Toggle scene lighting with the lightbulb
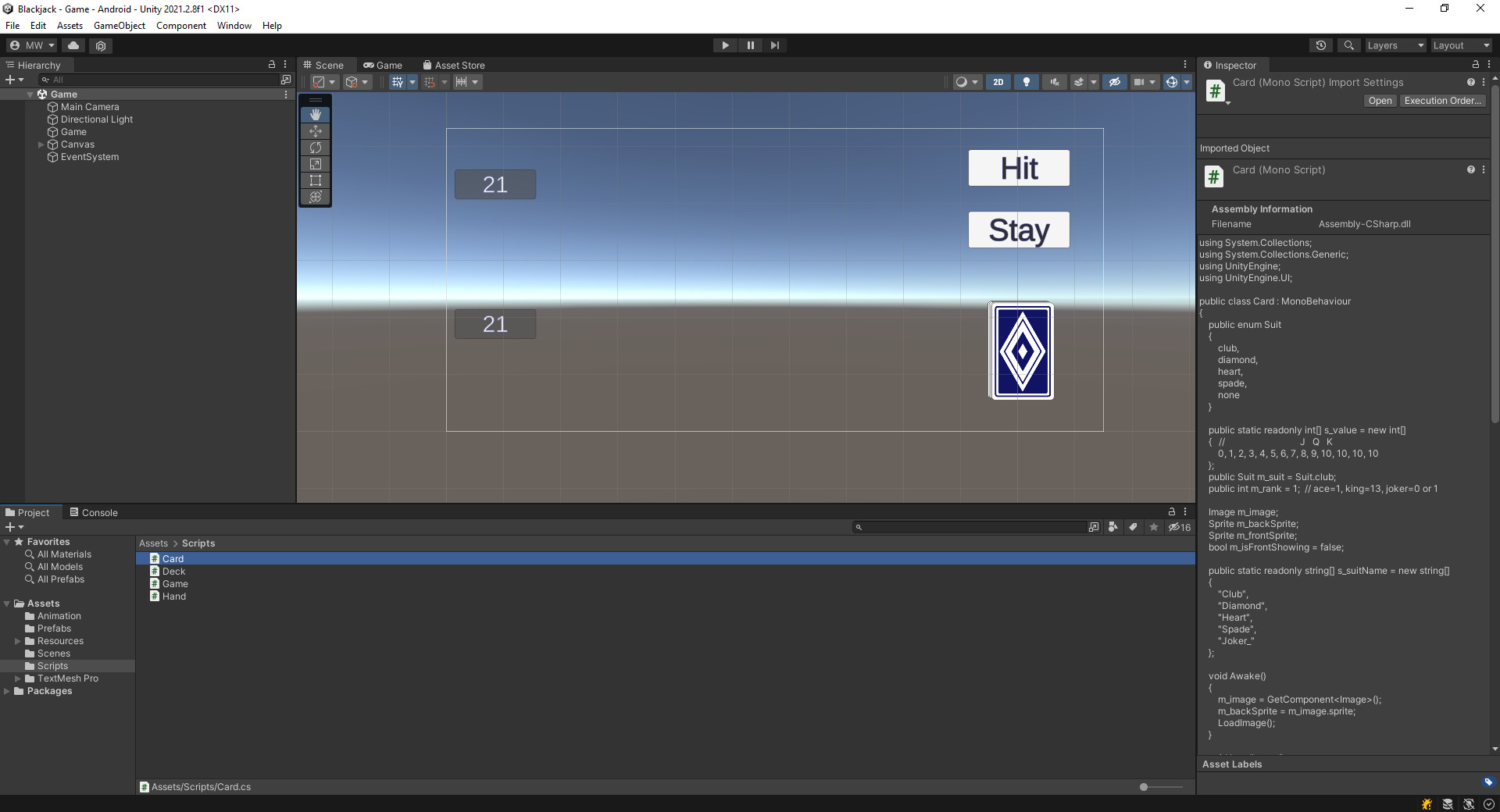The height and width of the screenshot is (812, 1500). [1026, 81]
